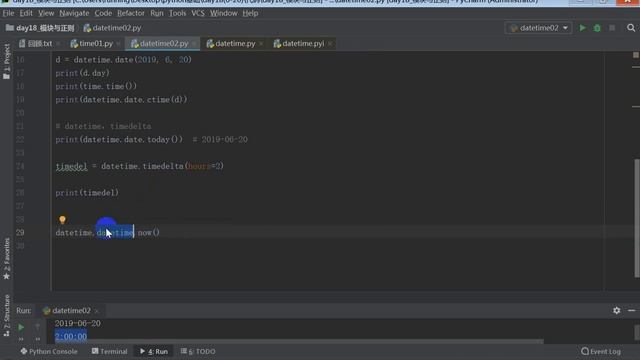Viewport: 640px width, 360px height.
Task: Open 6: TODO tool window
Action: pos(198,351)
